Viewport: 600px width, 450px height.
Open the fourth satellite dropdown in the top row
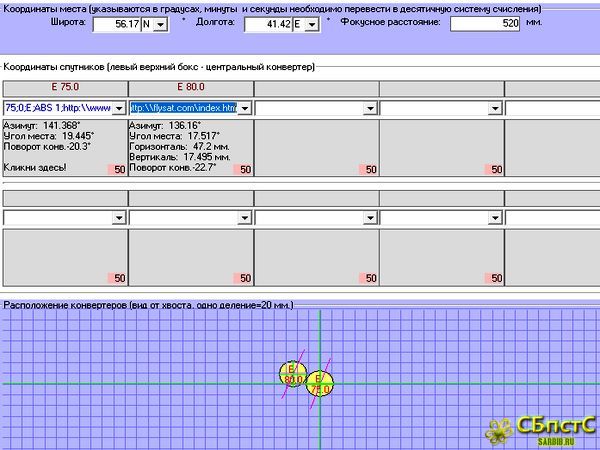click(495, 108)
